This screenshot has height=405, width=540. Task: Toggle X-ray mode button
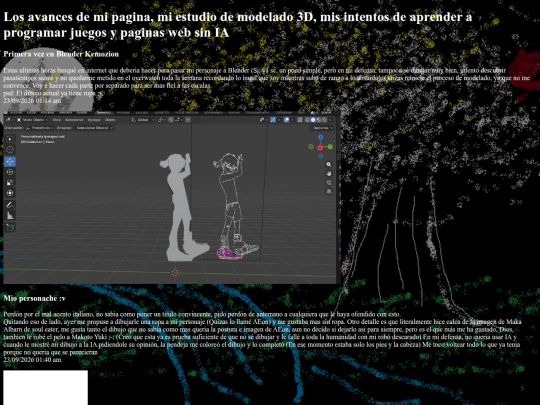(300, 120)
